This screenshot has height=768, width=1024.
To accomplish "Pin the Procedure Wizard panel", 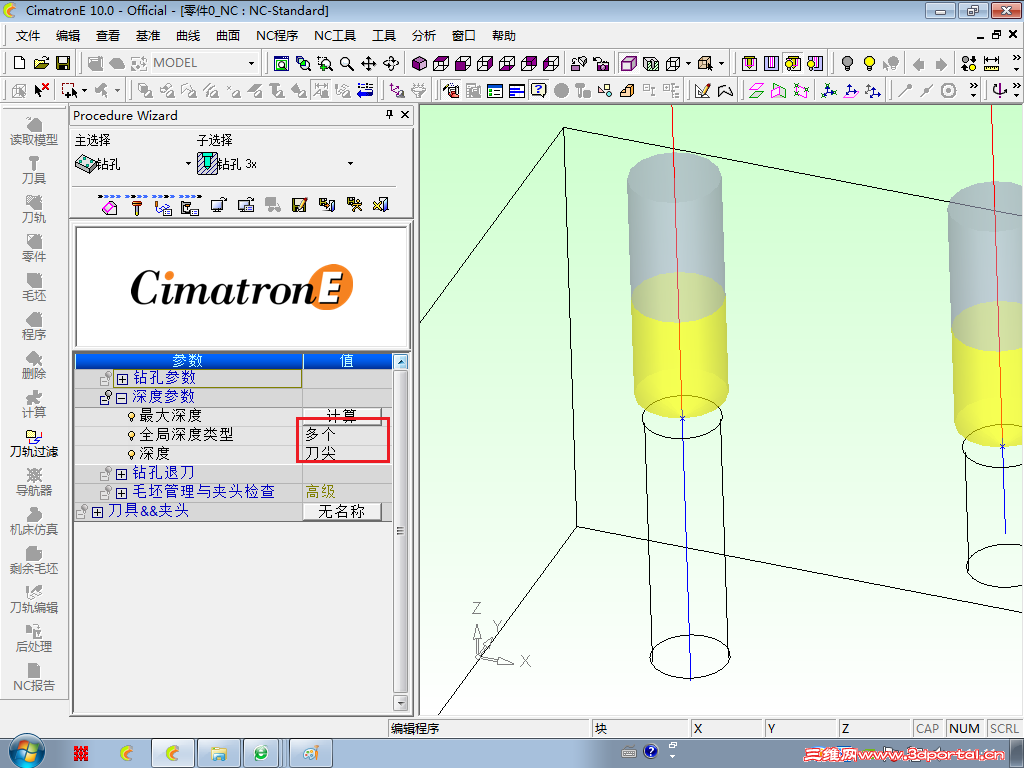I will [x=389, y=115].
